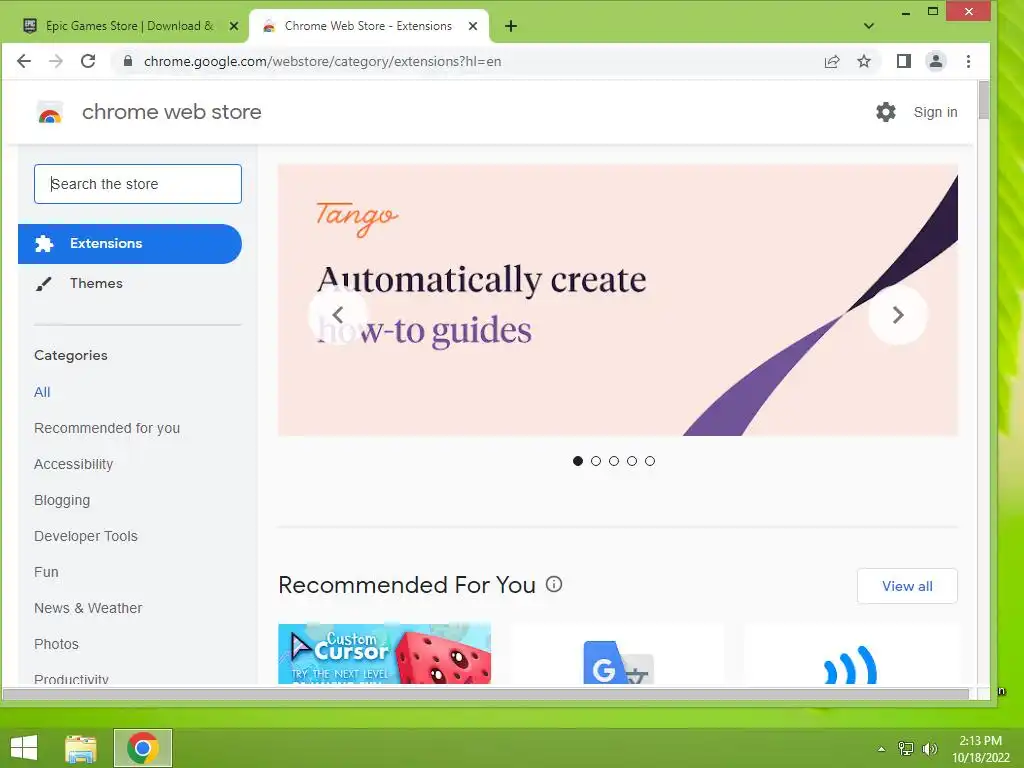Open the Developer Tools category
The width and height of the screenshot is (1024, 768).
click(x=86, y=536)
